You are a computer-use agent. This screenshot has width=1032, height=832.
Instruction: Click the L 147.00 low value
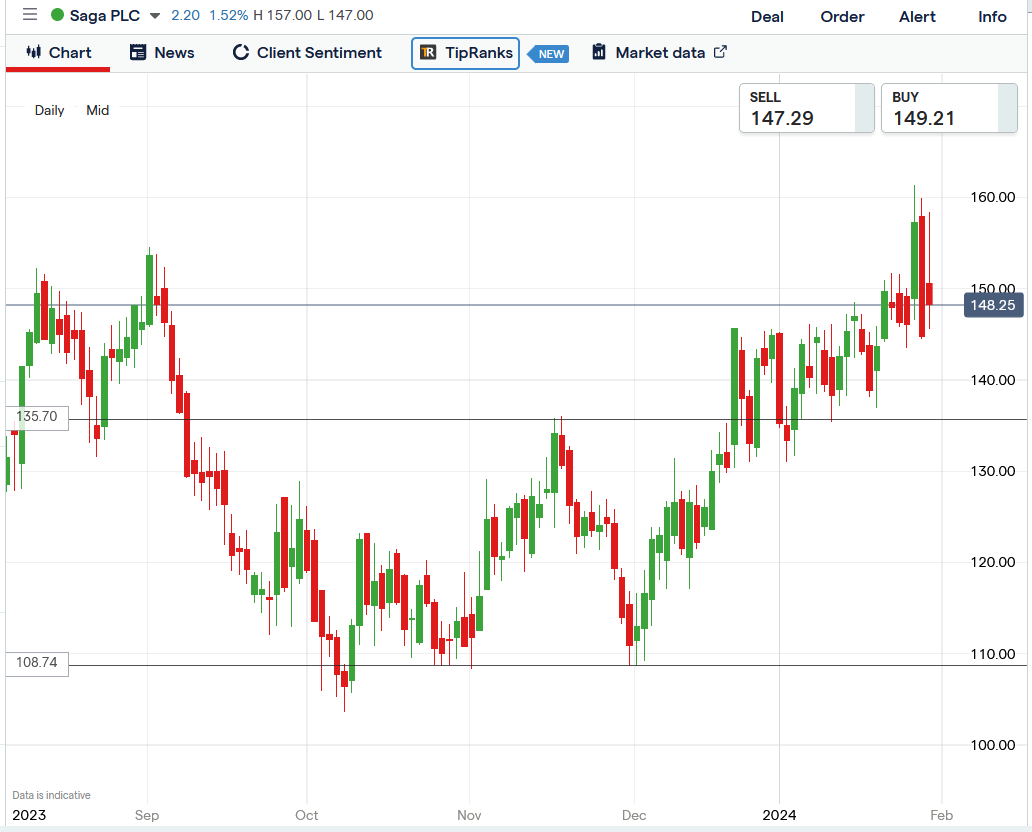(x=345, y=15)
